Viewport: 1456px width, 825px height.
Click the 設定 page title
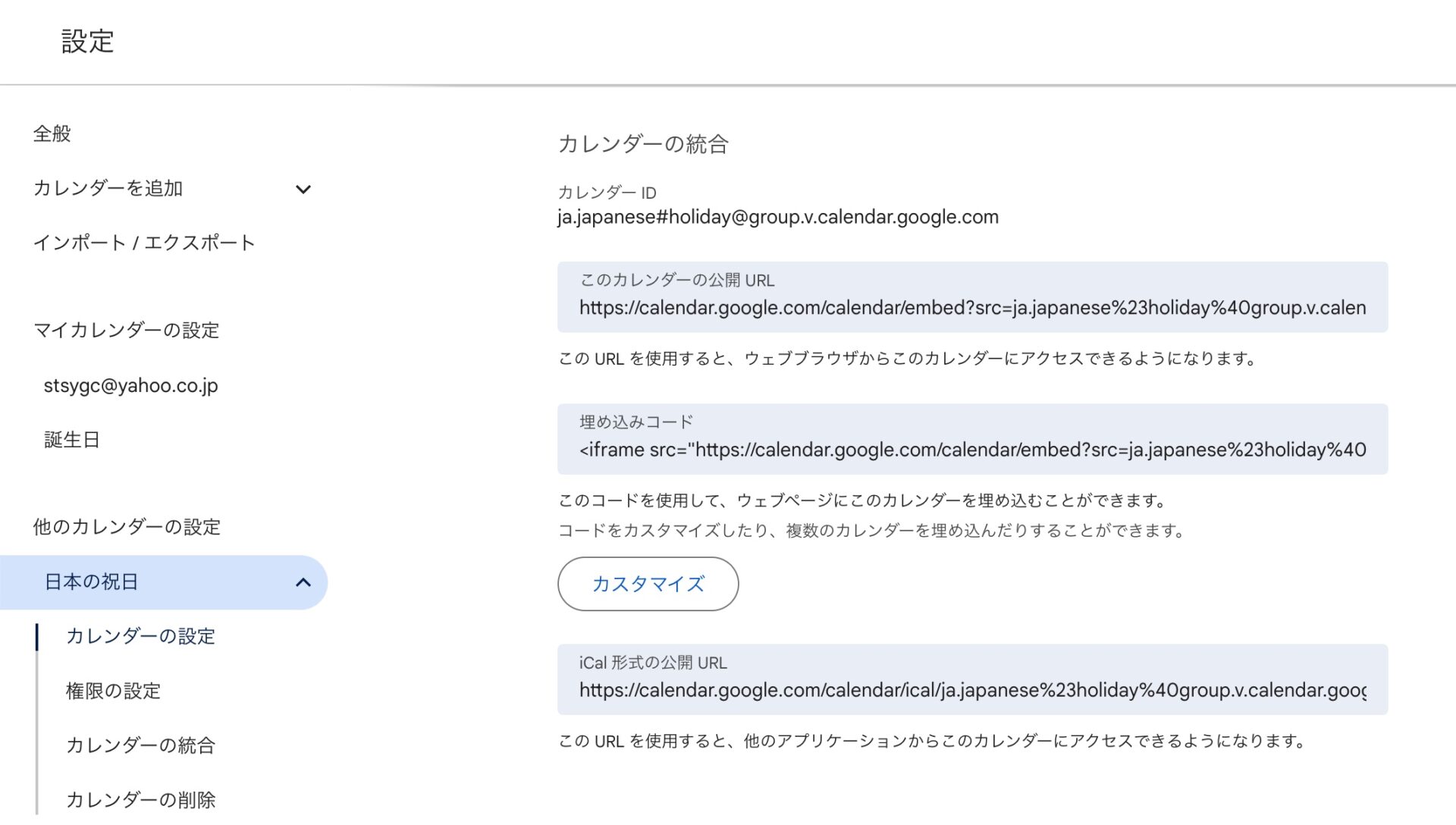88,42
